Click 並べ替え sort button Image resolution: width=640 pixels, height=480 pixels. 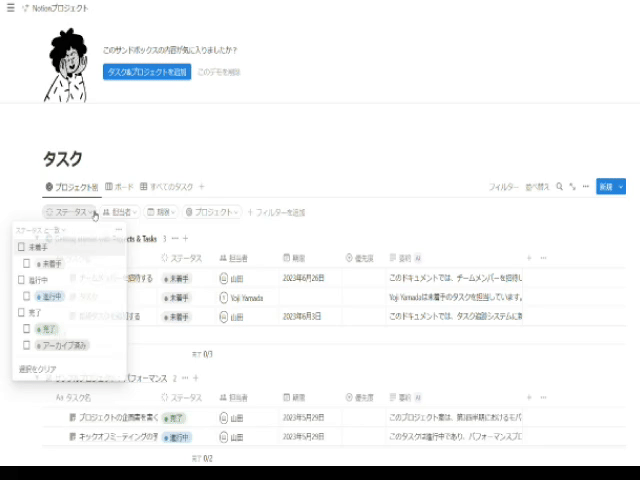coord(537,187)
